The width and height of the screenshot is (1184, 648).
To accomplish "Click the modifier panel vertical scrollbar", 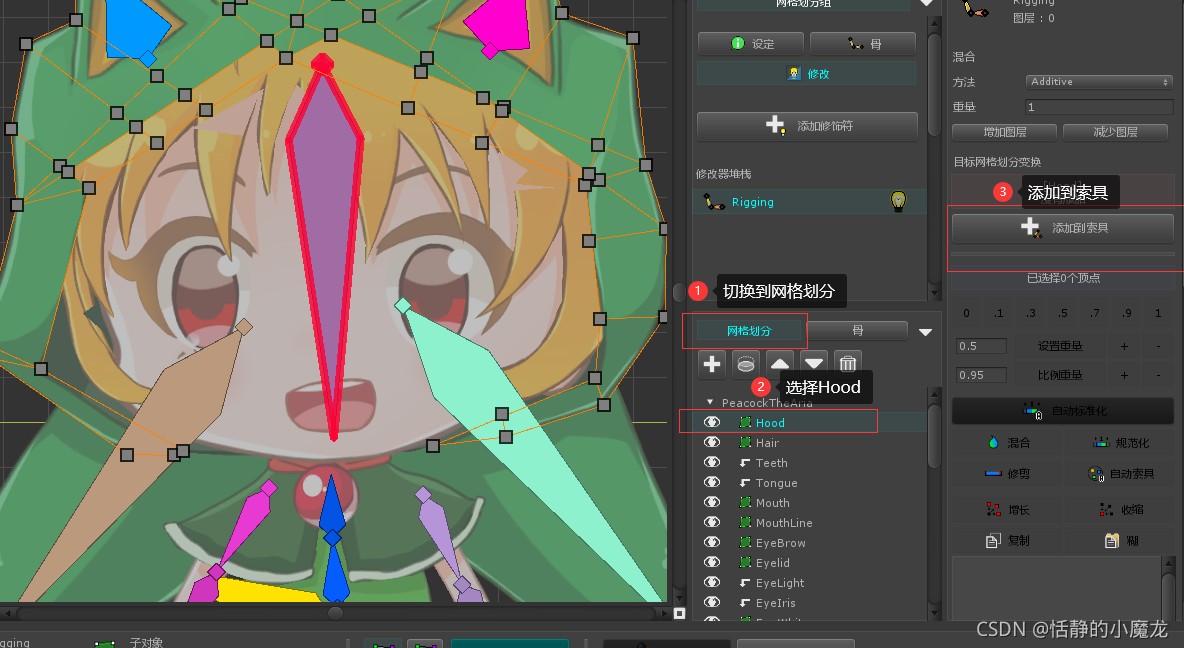I will click(934, 85).
